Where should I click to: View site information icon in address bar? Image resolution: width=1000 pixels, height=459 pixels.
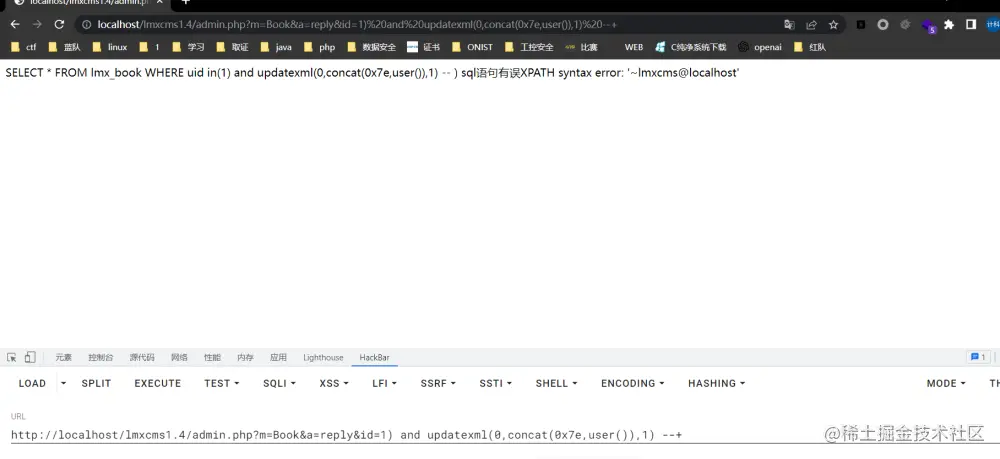click(x=87, y=24)
